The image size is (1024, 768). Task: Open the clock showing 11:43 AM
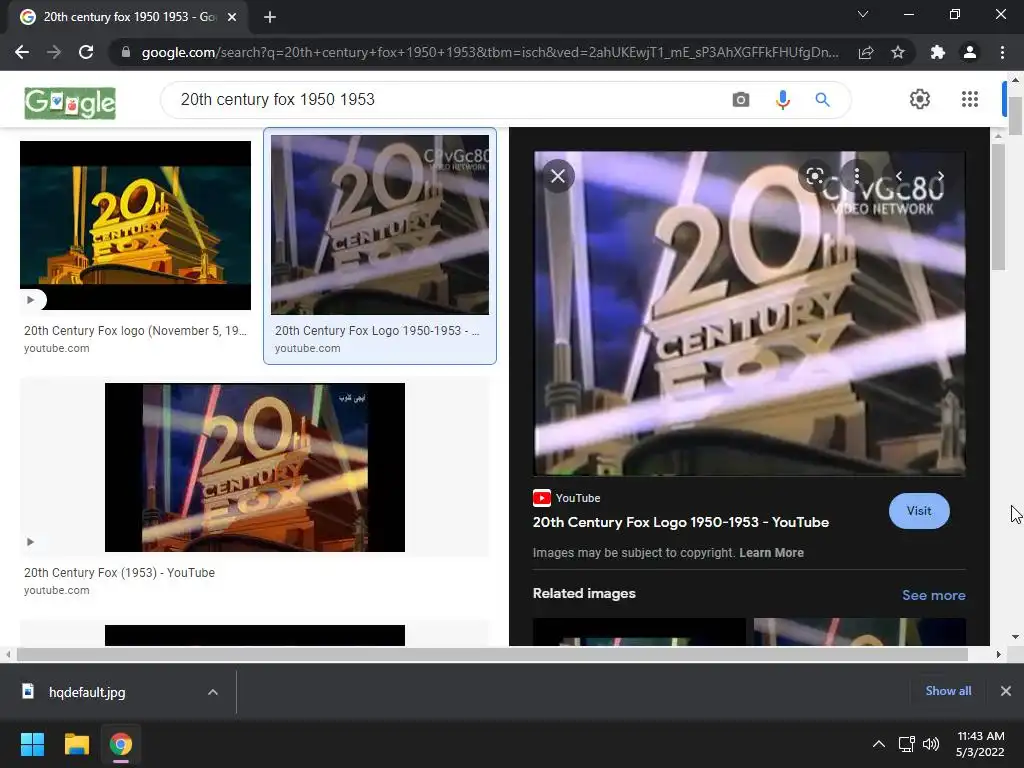[980, 744]
